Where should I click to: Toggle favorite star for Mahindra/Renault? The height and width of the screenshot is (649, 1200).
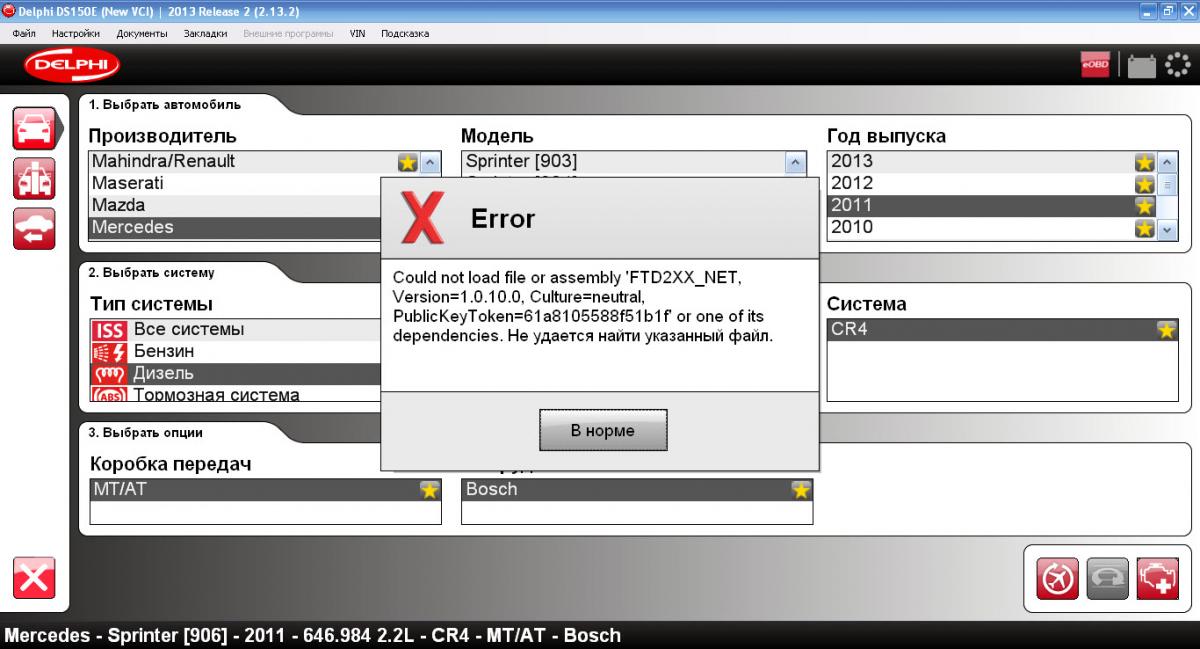coord(408,162)
